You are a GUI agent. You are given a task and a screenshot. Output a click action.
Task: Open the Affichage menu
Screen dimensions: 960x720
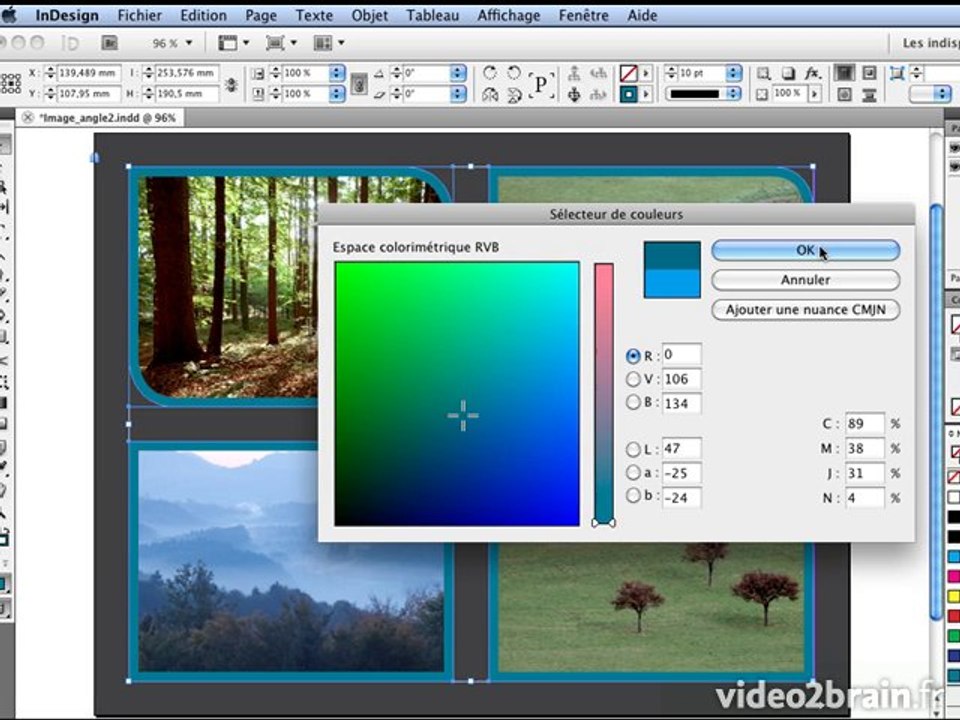point(509,15)
